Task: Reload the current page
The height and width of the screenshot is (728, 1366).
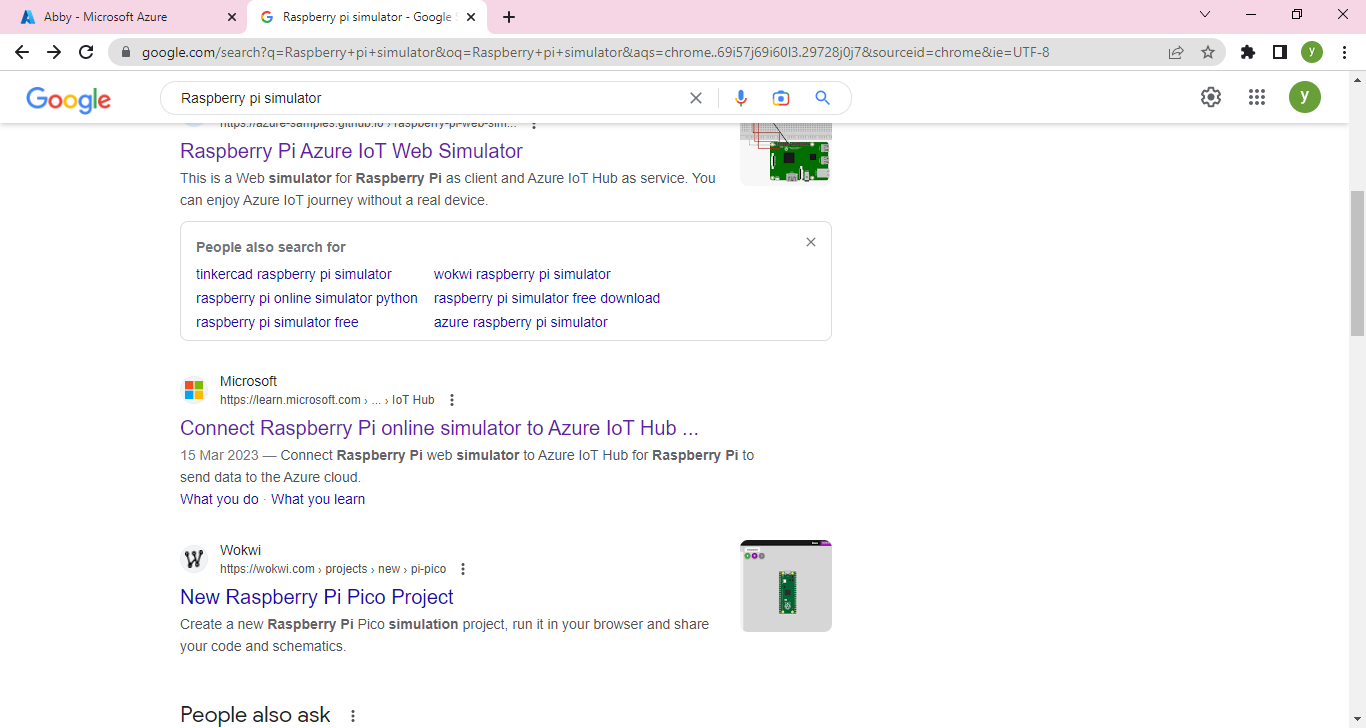Action: (86, 52)
